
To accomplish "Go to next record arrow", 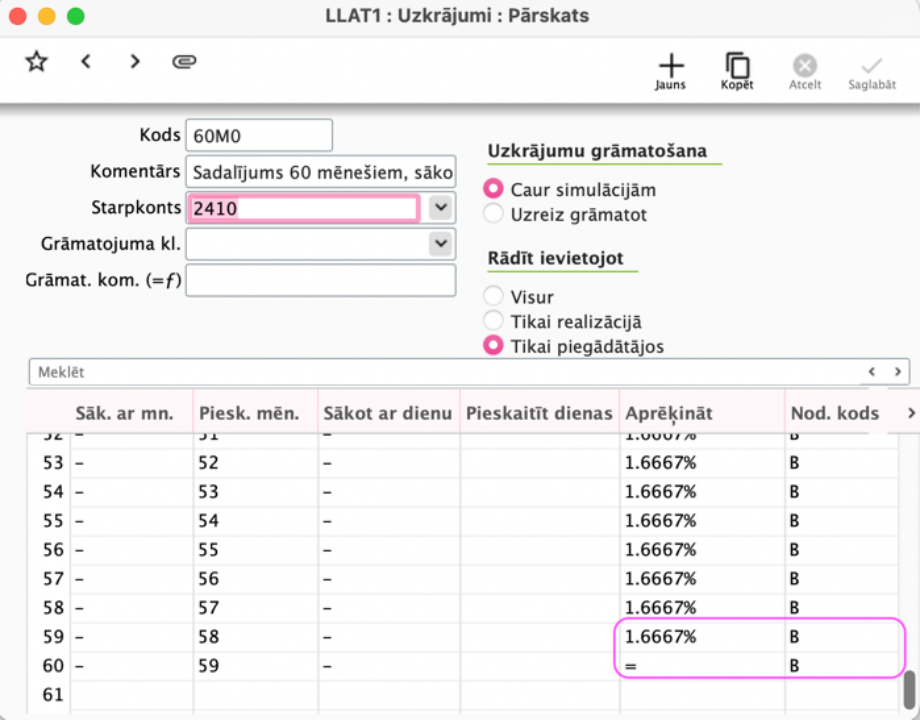I will (135, 61).
